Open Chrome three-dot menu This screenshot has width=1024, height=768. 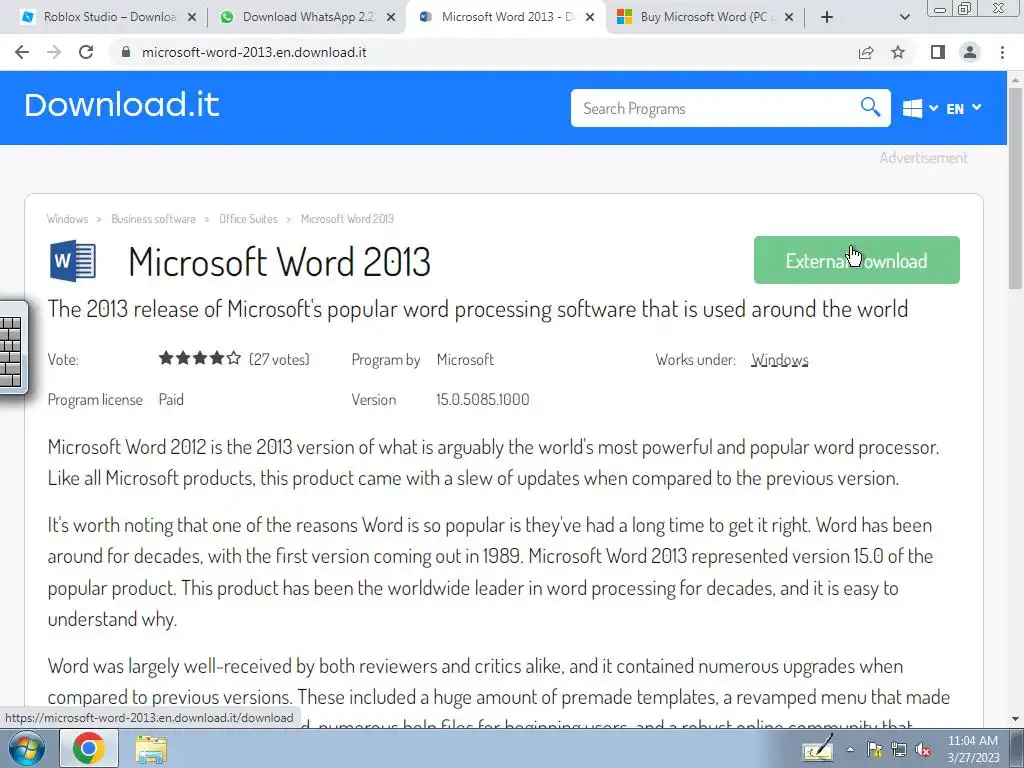1002,52
